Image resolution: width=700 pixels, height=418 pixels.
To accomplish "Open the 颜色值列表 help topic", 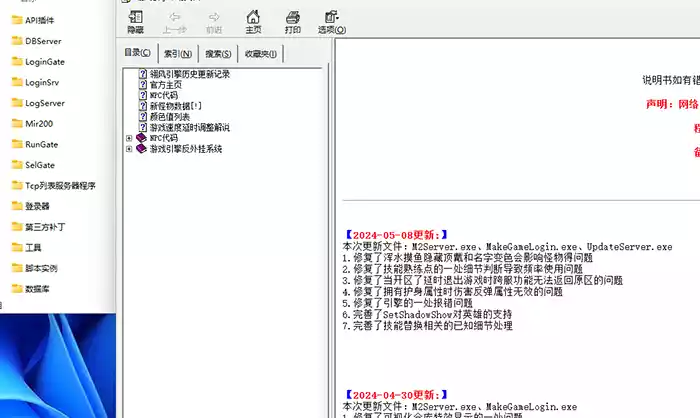I will [x=170, y=117].
